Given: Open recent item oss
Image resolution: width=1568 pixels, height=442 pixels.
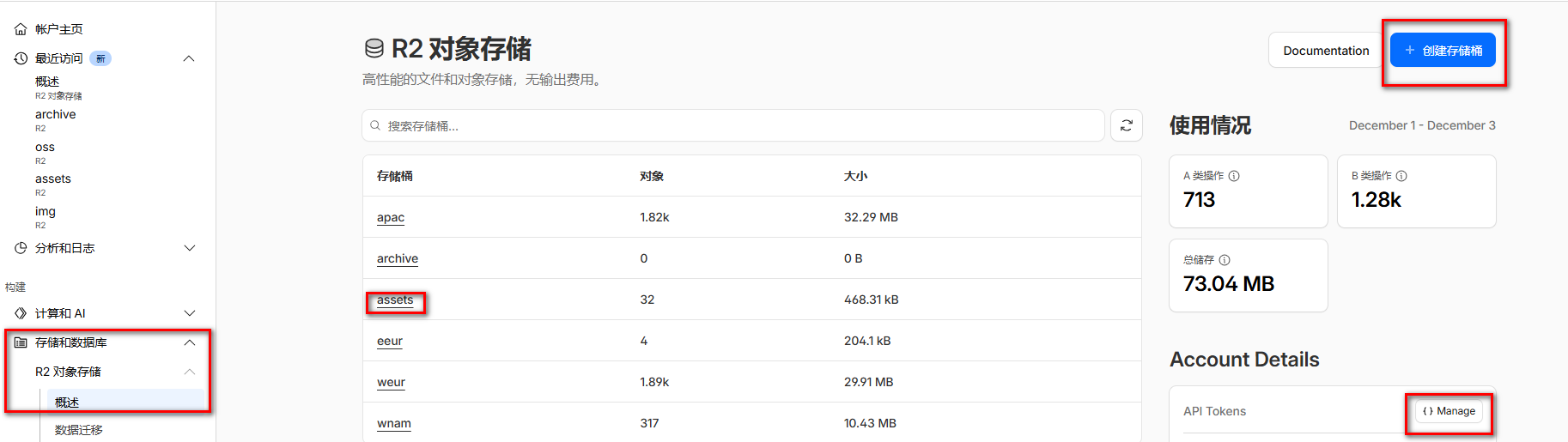Looking at the screenshot, I should point(45,153).
